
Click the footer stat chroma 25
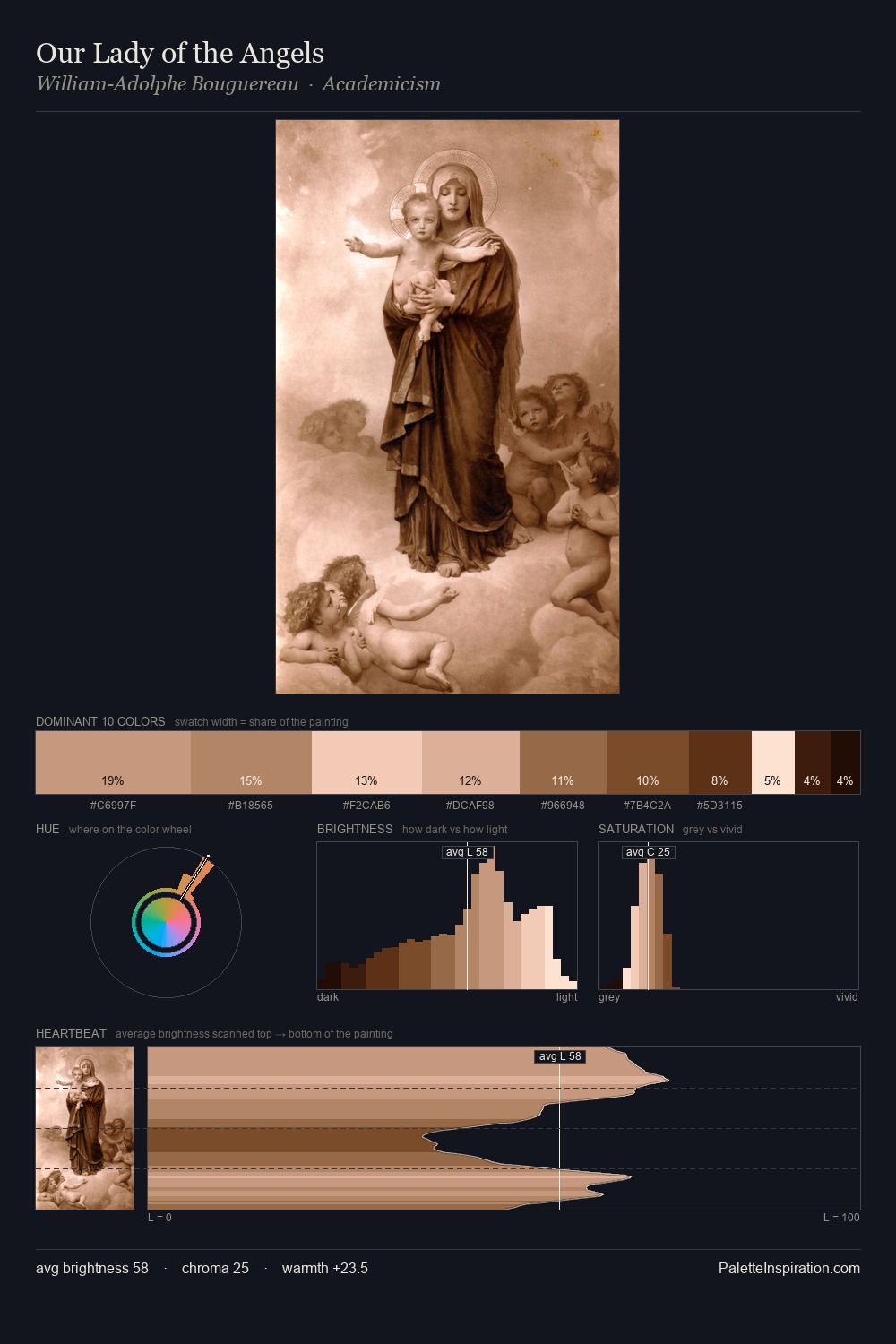click(x=215, y=1268)
